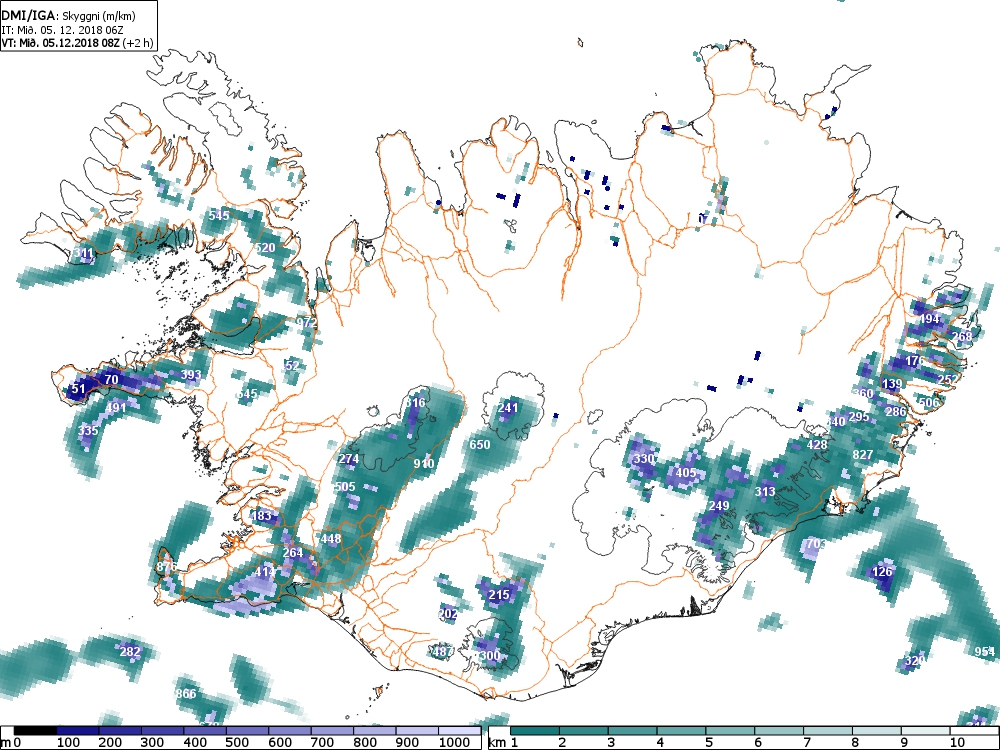Image resolution: width=1000 pixels, height=750 pixels.
Task: Click the visibility value 300 on the map
Action: (490, 656)
